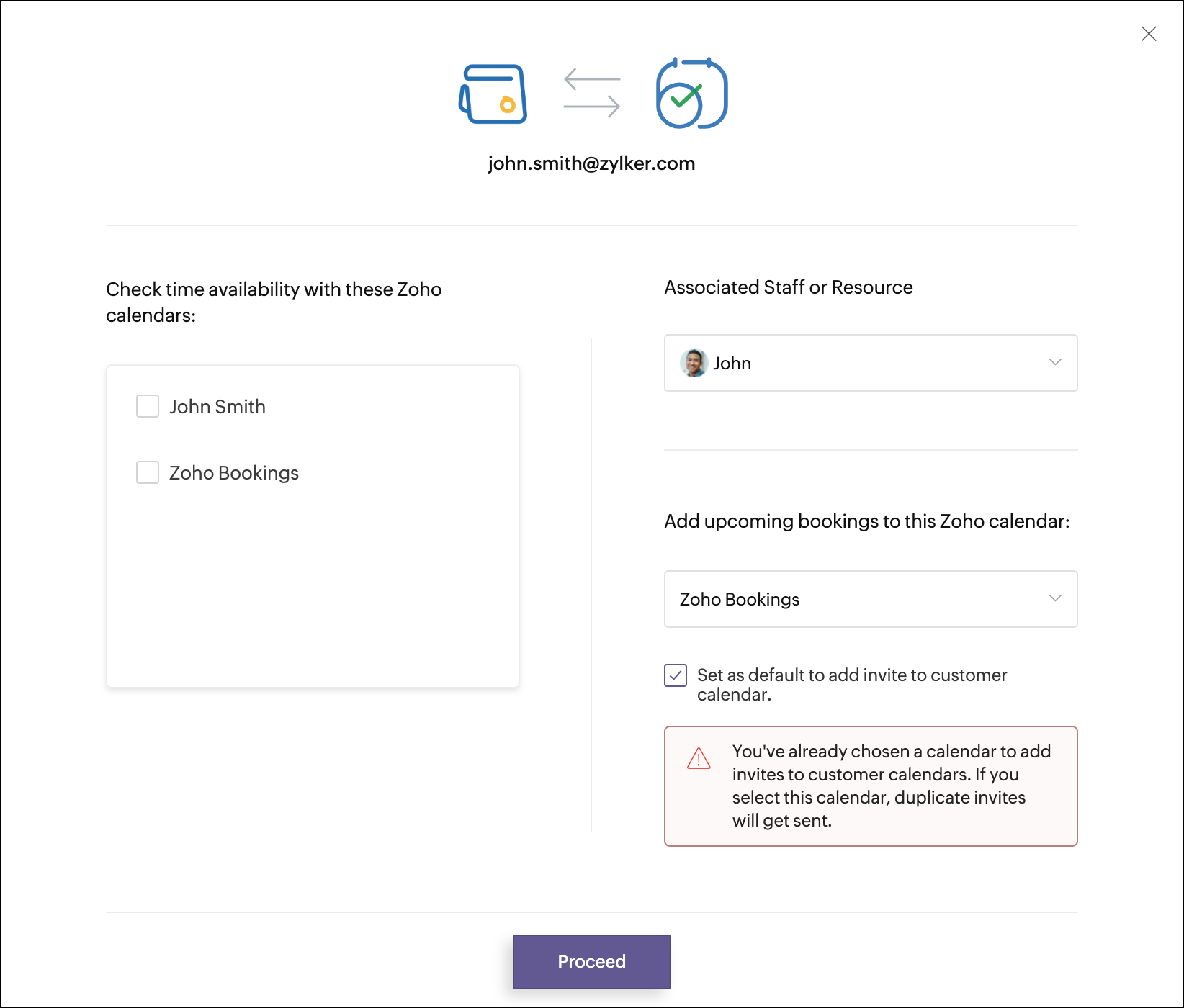Click the john.smith@zylker.com email text
Screen dimensions: 1184x1008
pos(592,163)
